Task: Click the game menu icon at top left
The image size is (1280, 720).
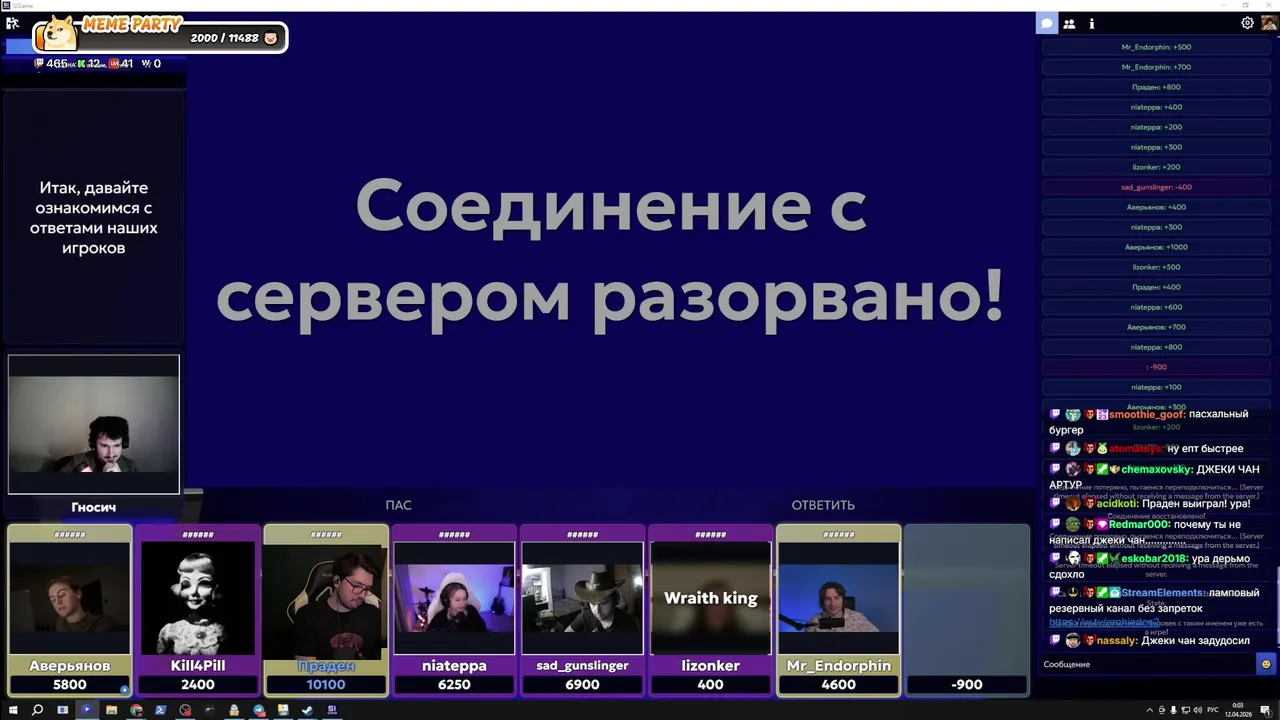Action: [x=13, y=23]
